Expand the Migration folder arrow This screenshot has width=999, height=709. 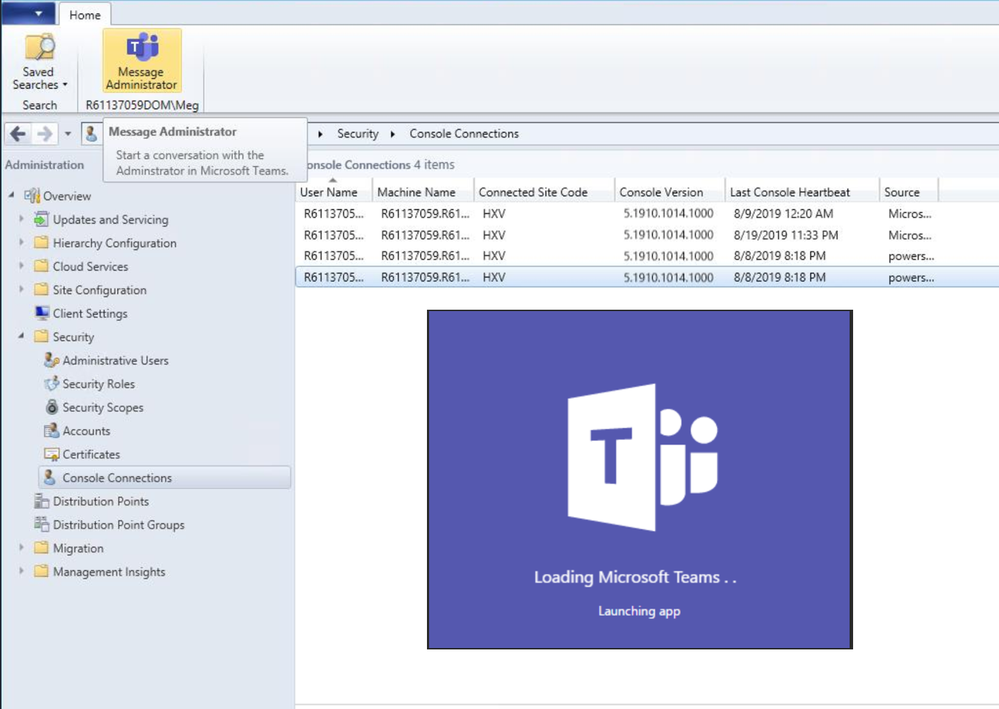(21, 548)
